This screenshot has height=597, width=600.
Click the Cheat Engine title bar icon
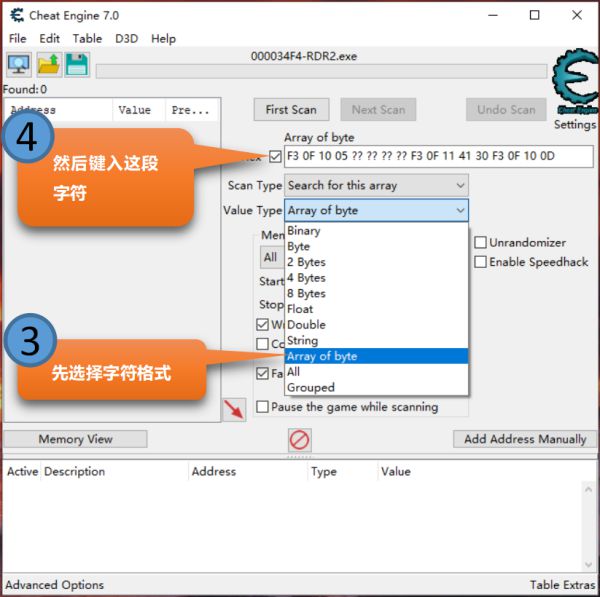pyautogui.click(x=17, y=15)
